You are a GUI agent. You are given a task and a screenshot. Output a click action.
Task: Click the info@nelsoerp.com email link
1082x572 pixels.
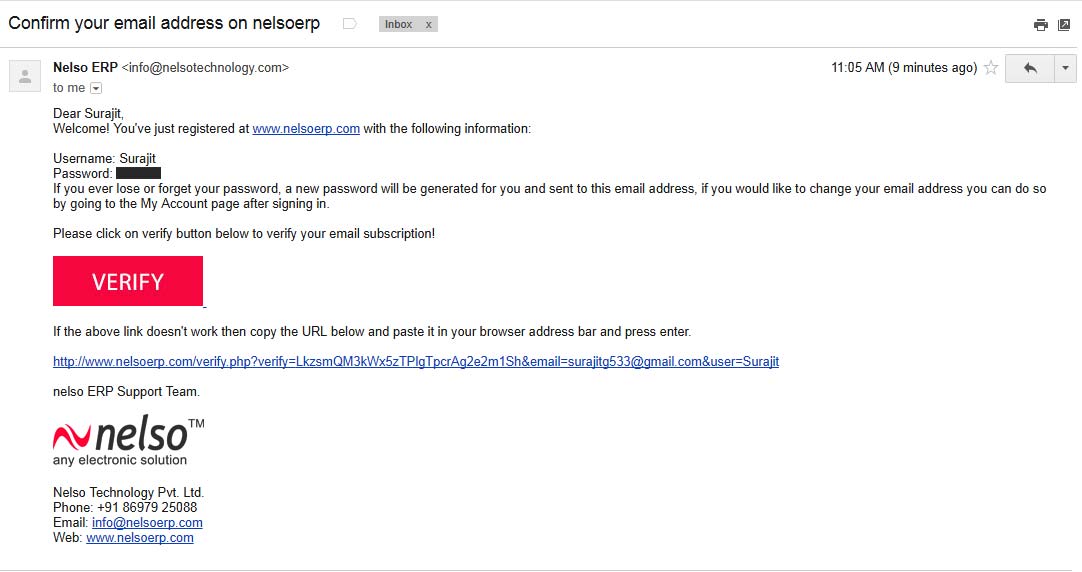coord(147,522)
